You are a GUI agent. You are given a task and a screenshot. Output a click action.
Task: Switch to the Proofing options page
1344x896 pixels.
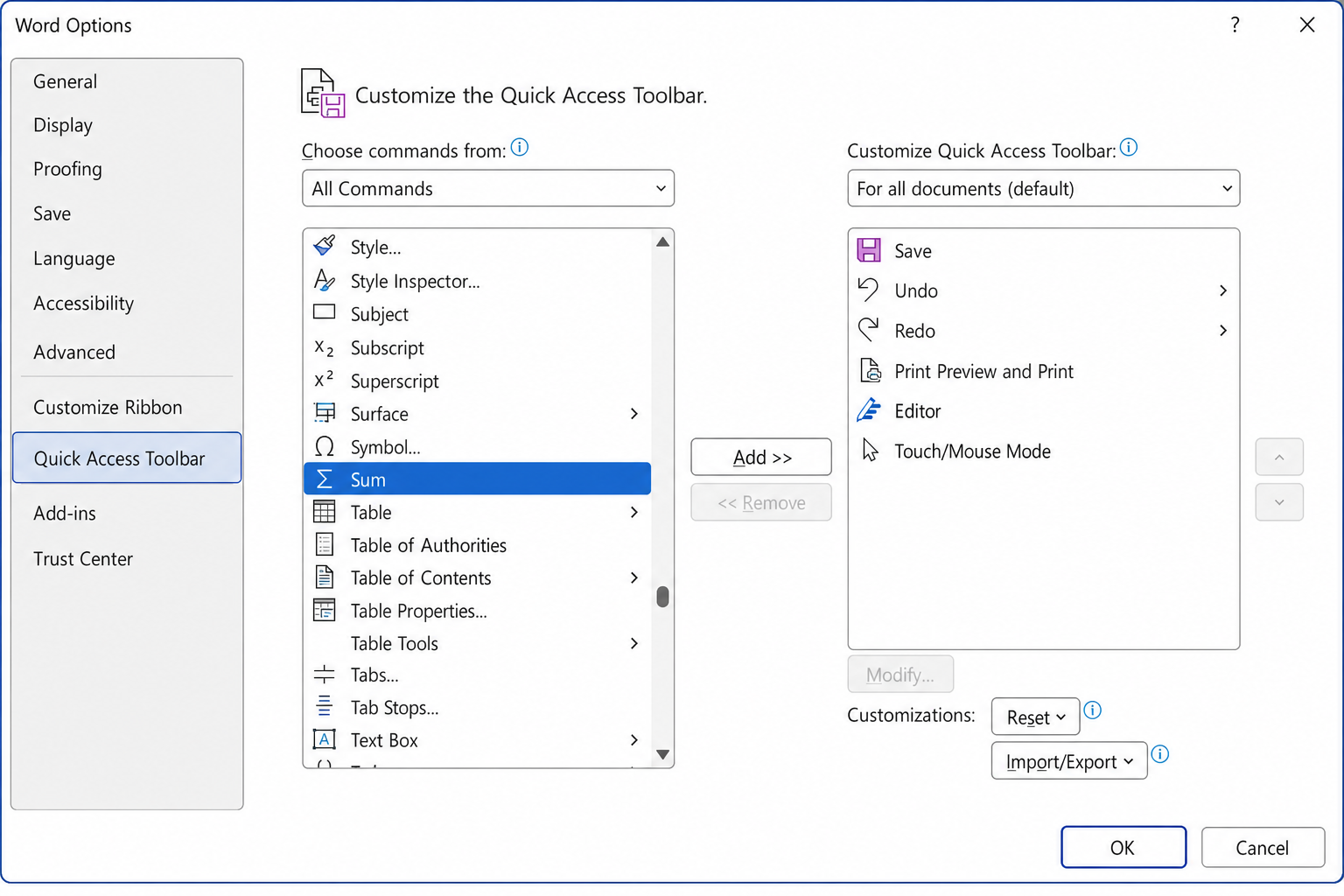pyautogui.click(x=127, y=169)
